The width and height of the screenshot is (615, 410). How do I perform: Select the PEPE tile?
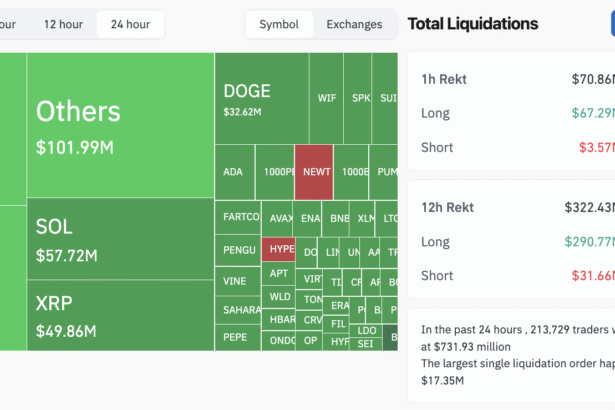239,337
